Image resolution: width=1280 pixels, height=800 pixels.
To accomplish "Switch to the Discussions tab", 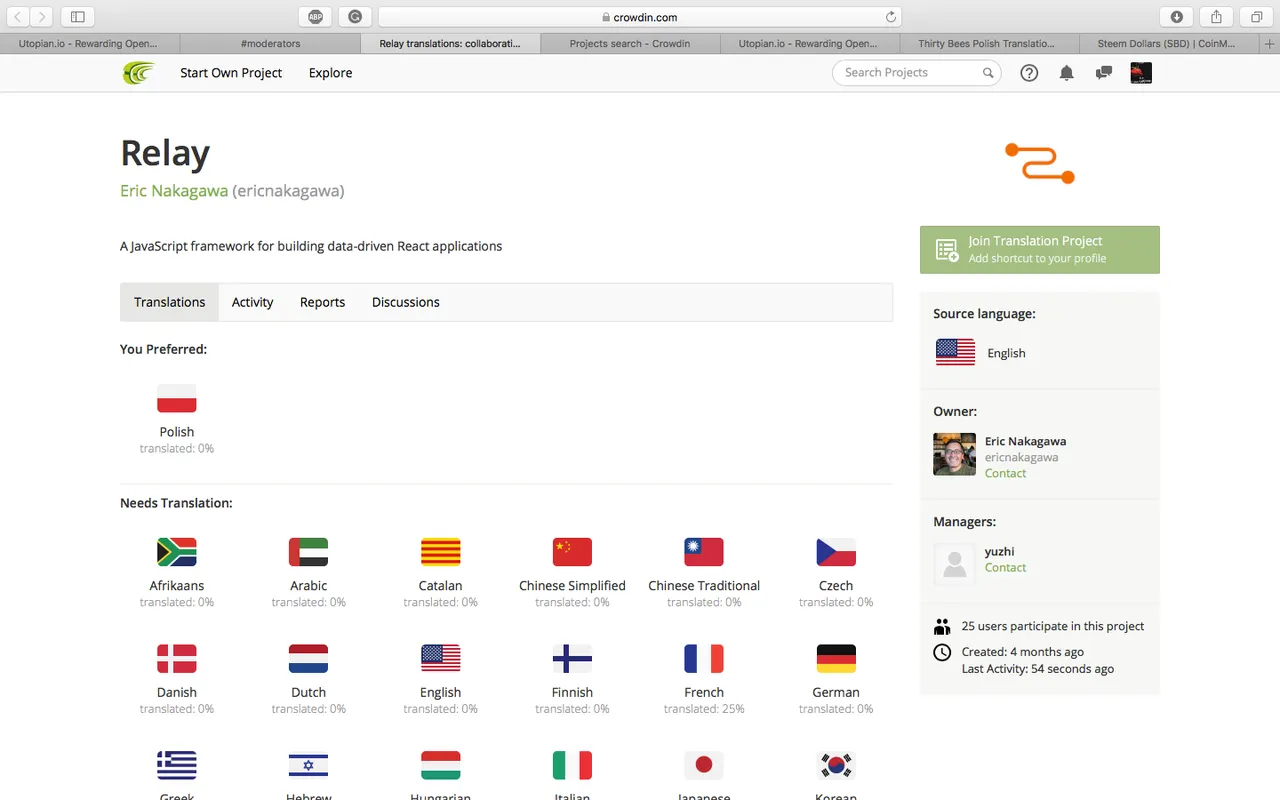I will click(406, 302).
